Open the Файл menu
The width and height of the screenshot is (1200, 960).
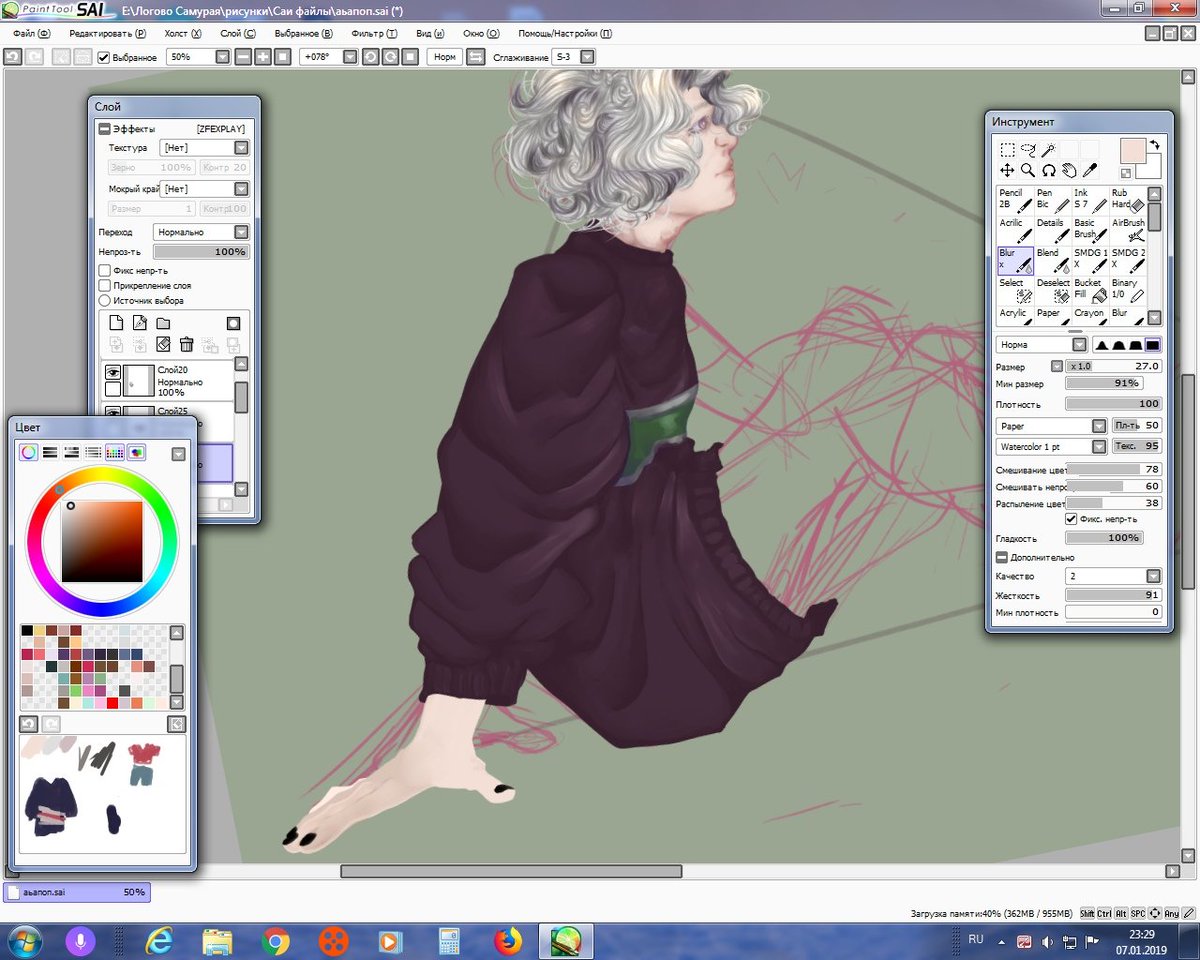(x=31, y=33)
